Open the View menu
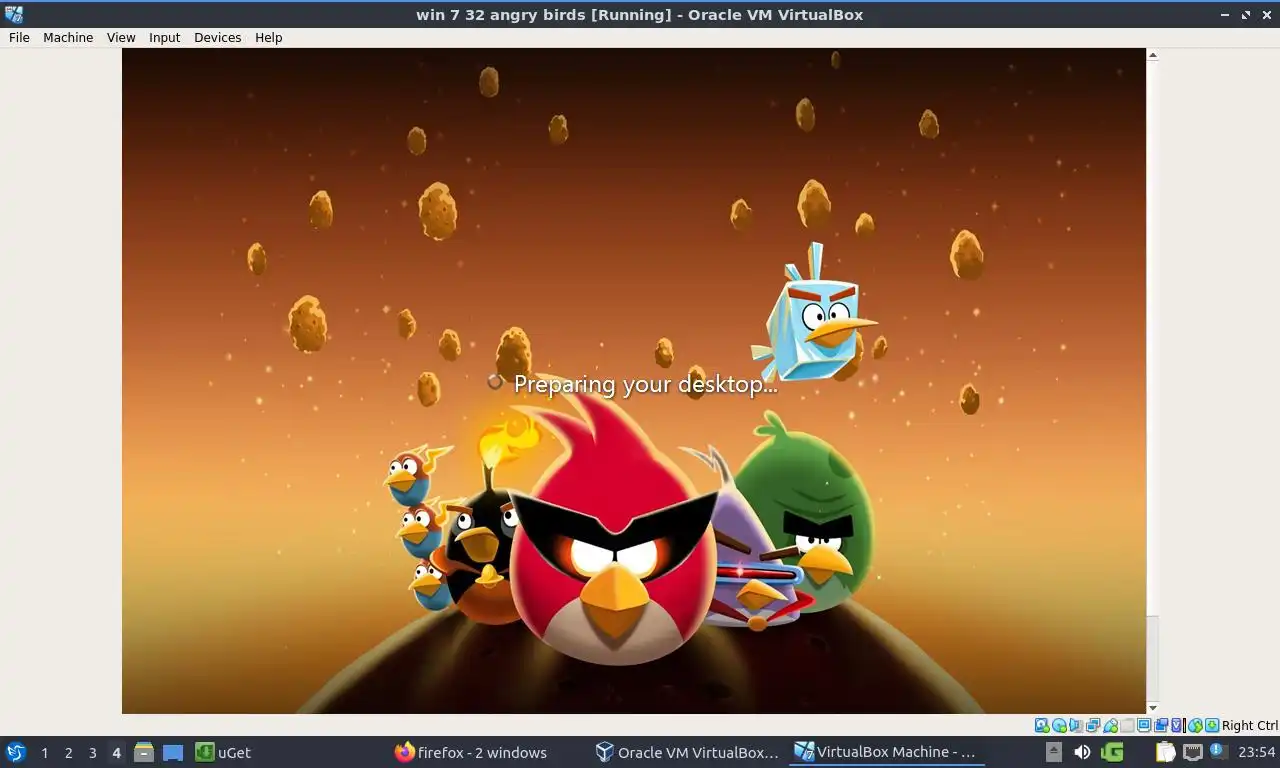The width and height of the screenshot is (1280, 768). coord(121,37)
